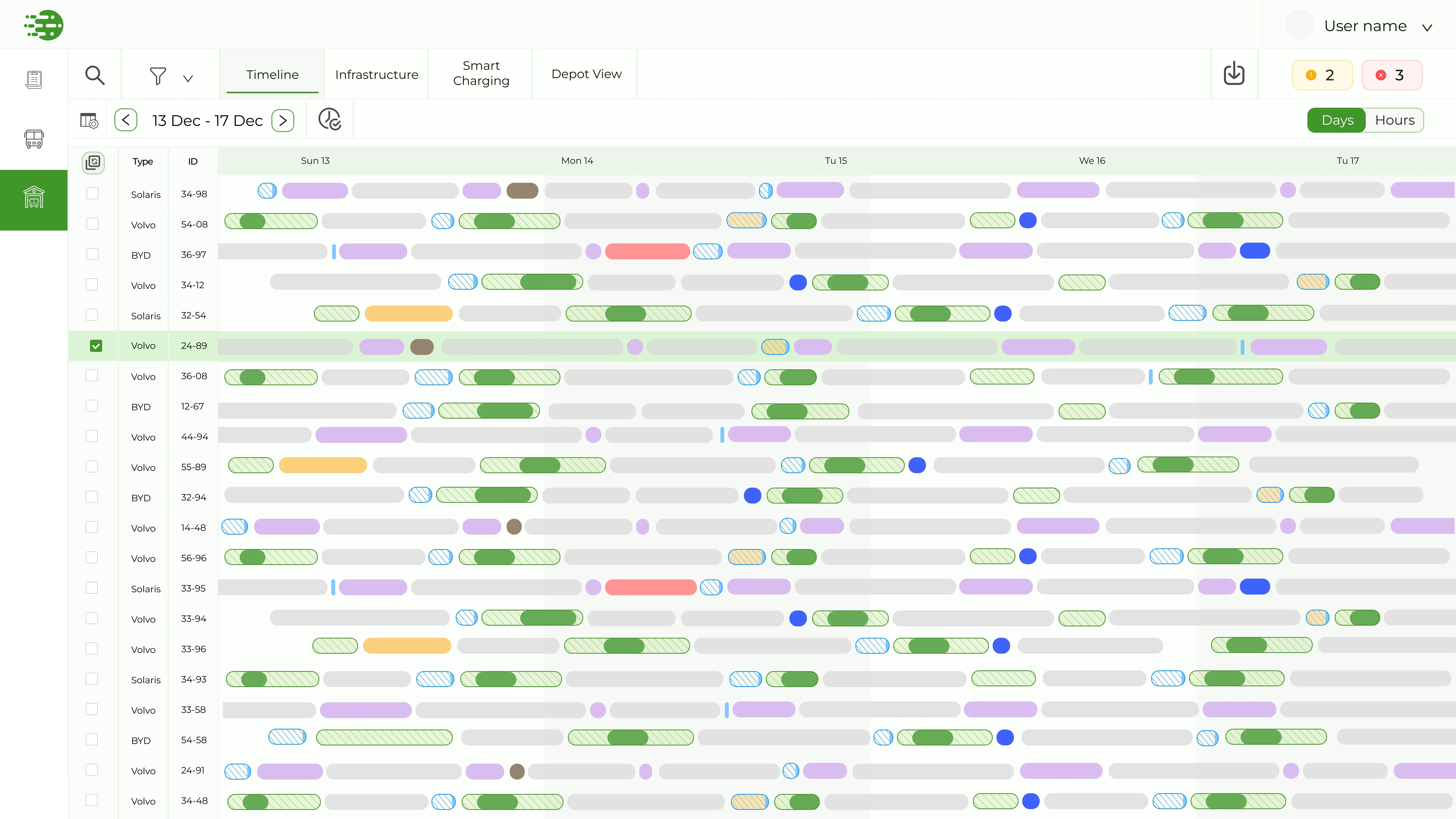The width and height of the screenshot is (1456, 819).
Task: Go to next date range
Action: point(283,120)
